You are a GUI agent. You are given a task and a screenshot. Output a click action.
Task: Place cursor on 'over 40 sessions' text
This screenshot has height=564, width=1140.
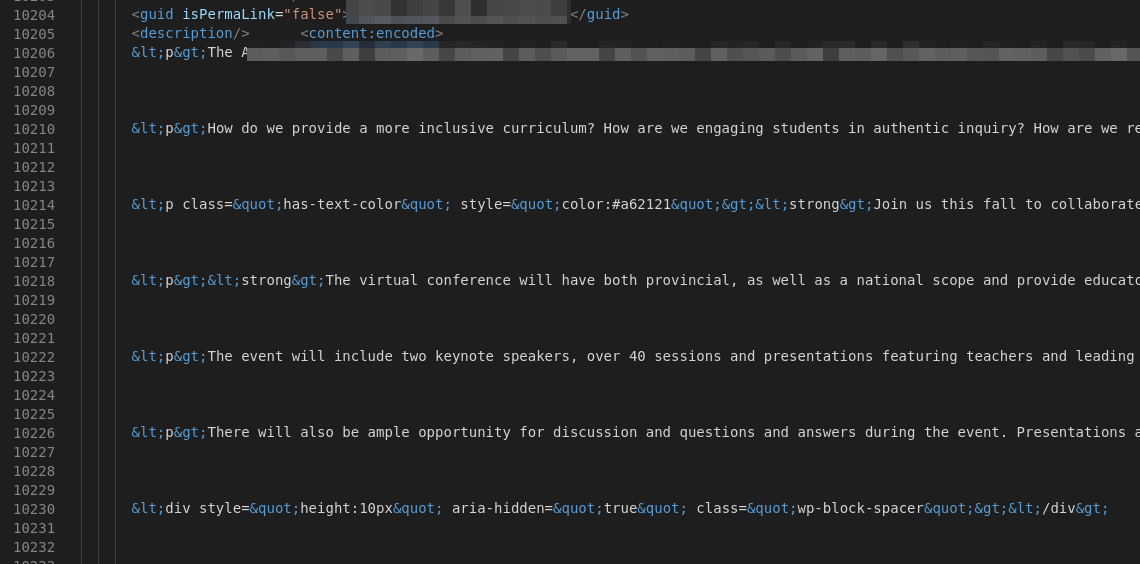(654, 356)
